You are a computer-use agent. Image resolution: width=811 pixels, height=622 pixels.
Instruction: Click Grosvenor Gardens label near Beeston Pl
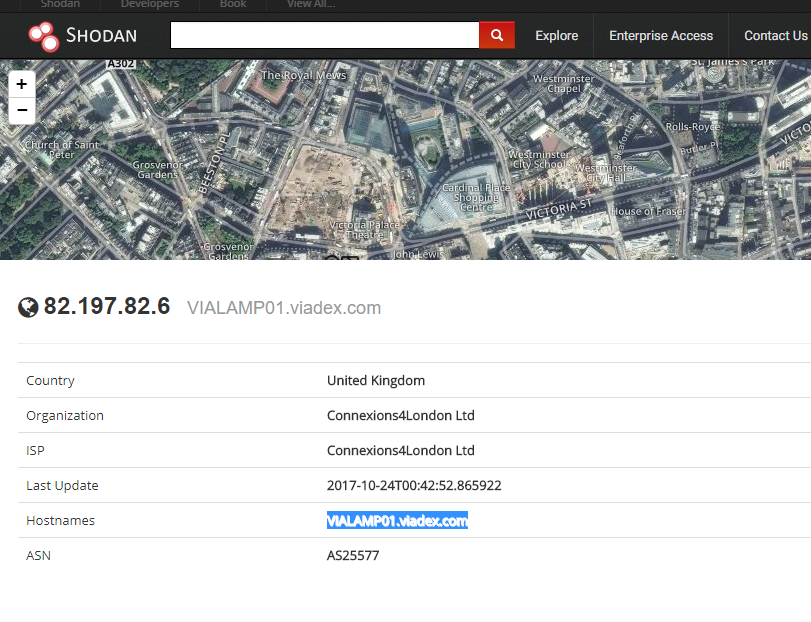pyautogui.click(x=157, y=170)
